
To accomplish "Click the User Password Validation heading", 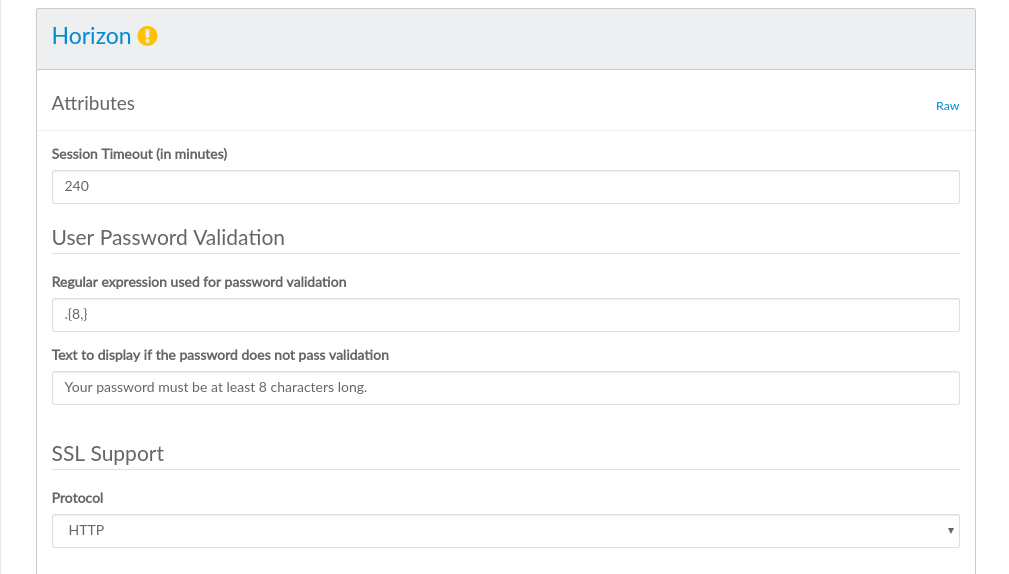I will pyautogui.click(x=168, y=238).
